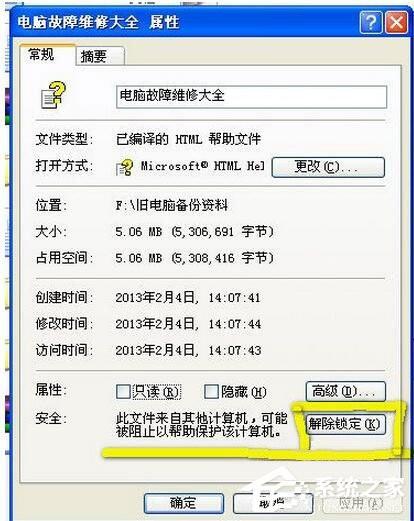
Task: Click the 更改(C)... button
Action: click(x=328, y=167)
